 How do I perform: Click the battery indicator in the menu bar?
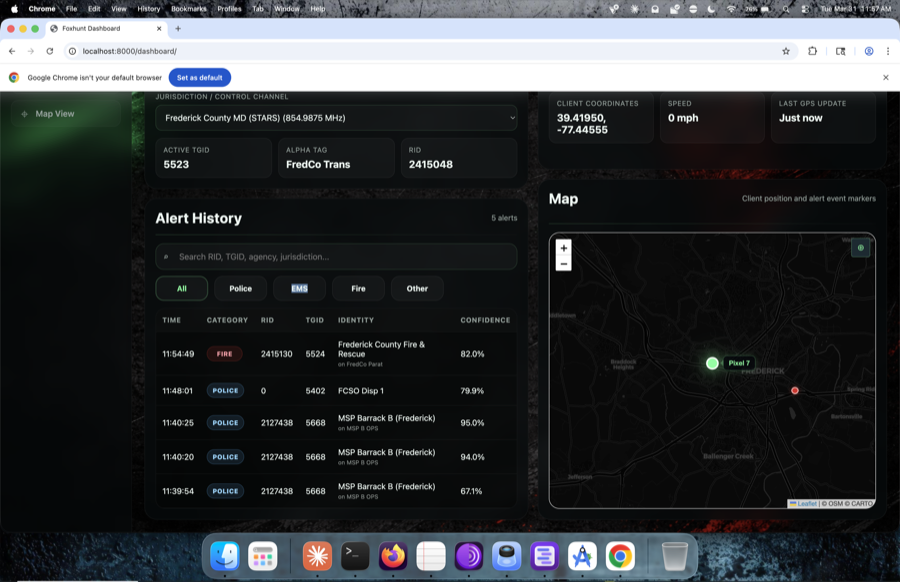click(x=763, y=8)
